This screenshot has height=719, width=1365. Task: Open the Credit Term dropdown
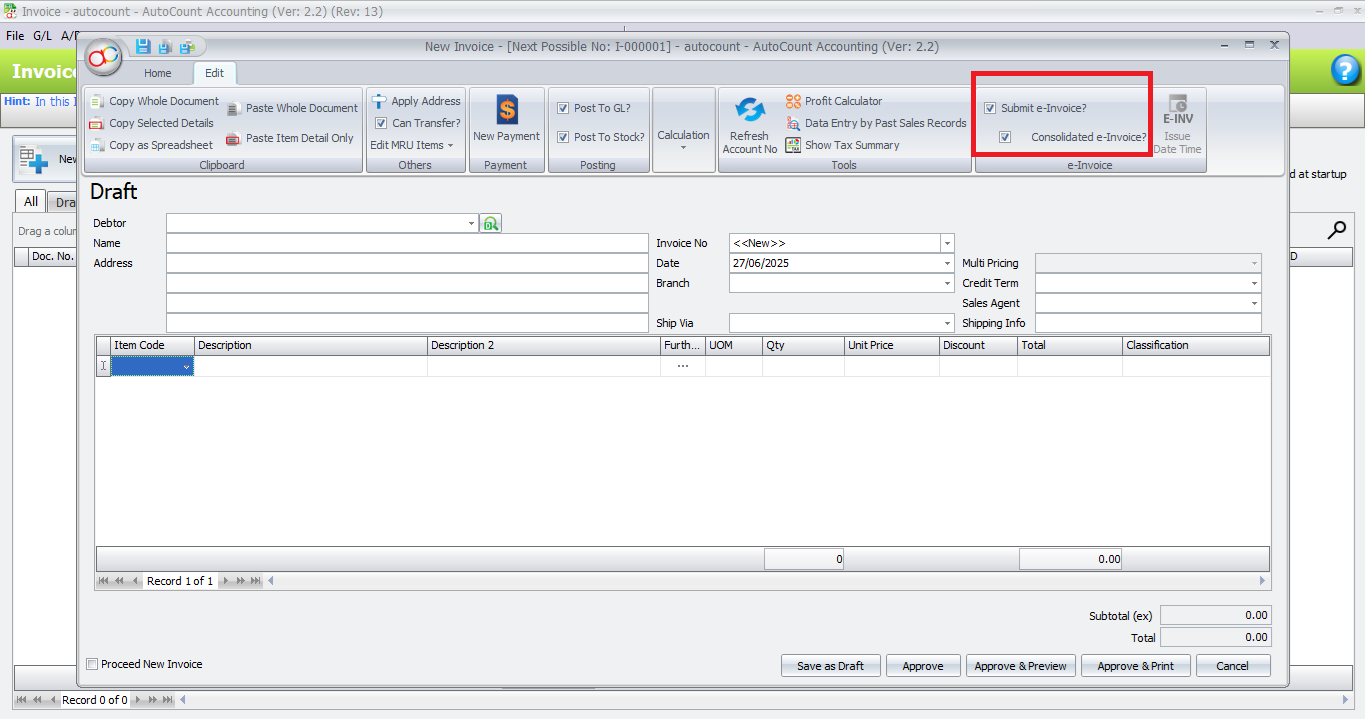pyautogui.click(x=1255, y=283)
